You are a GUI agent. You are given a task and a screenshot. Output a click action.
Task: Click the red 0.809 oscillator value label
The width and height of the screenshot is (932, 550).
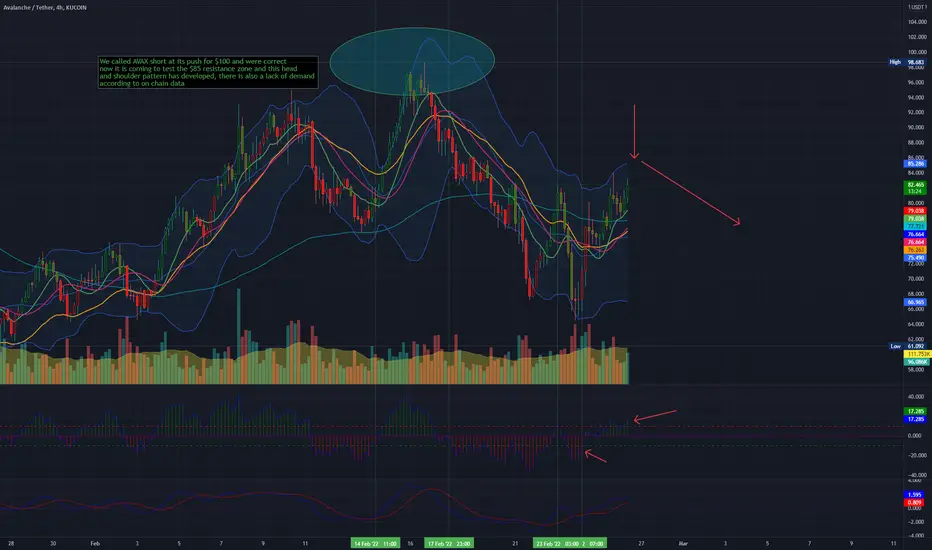tap(915, 502)
